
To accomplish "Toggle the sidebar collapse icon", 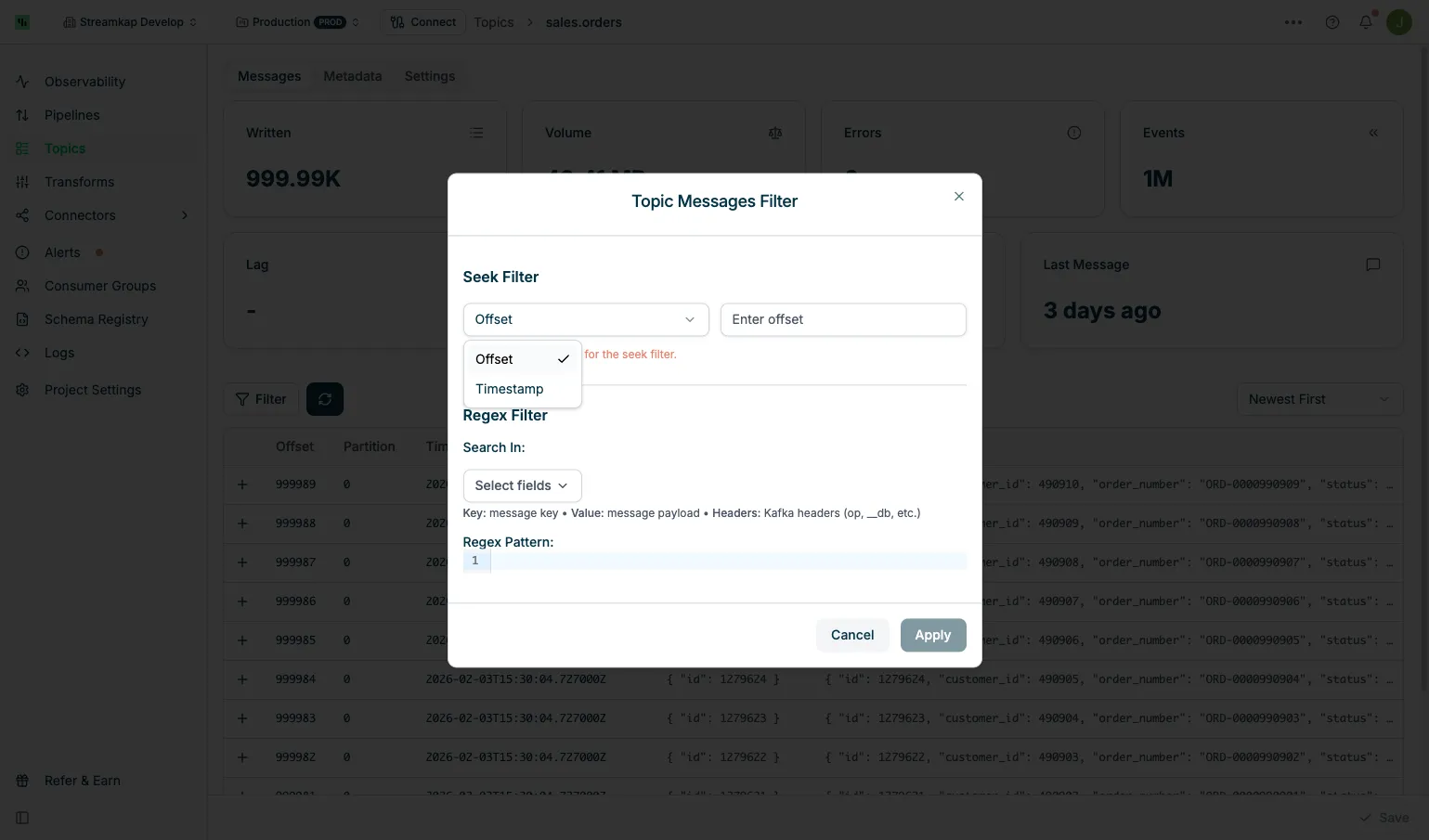I will pos(22,818).
